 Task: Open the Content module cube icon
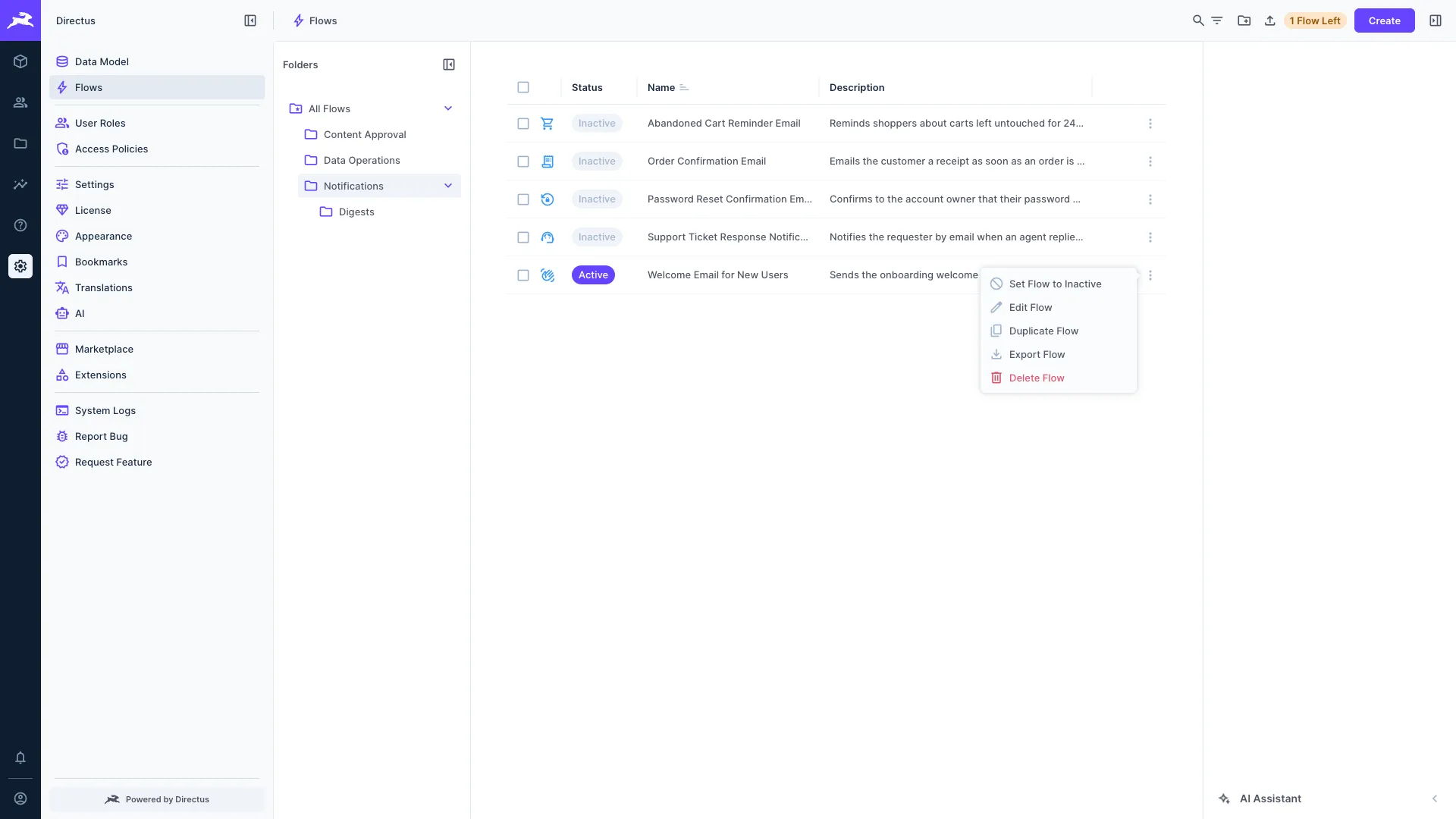point(20,61)
